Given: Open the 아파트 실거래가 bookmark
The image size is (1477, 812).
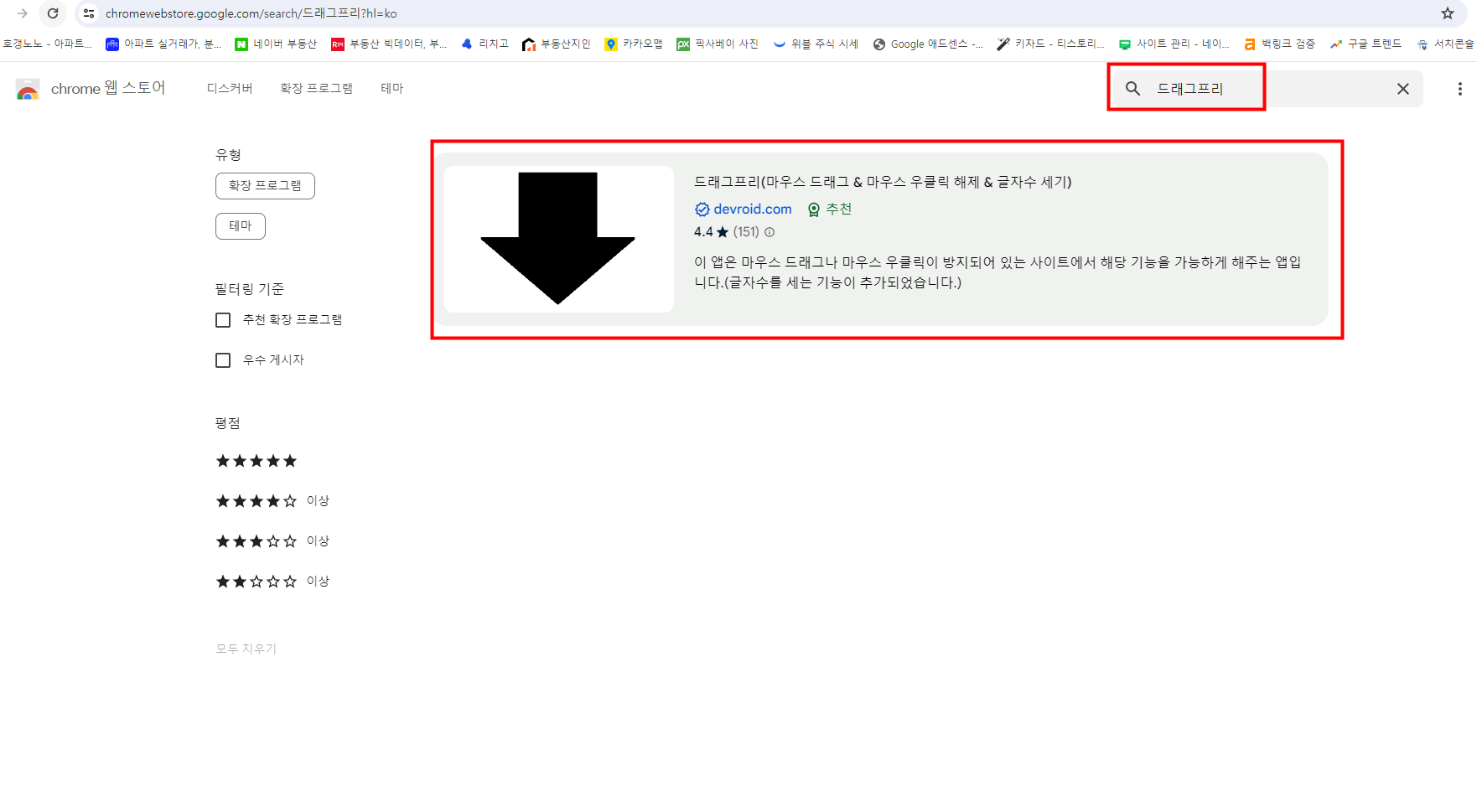Looking at the screenshot, I should coord(163,44).
